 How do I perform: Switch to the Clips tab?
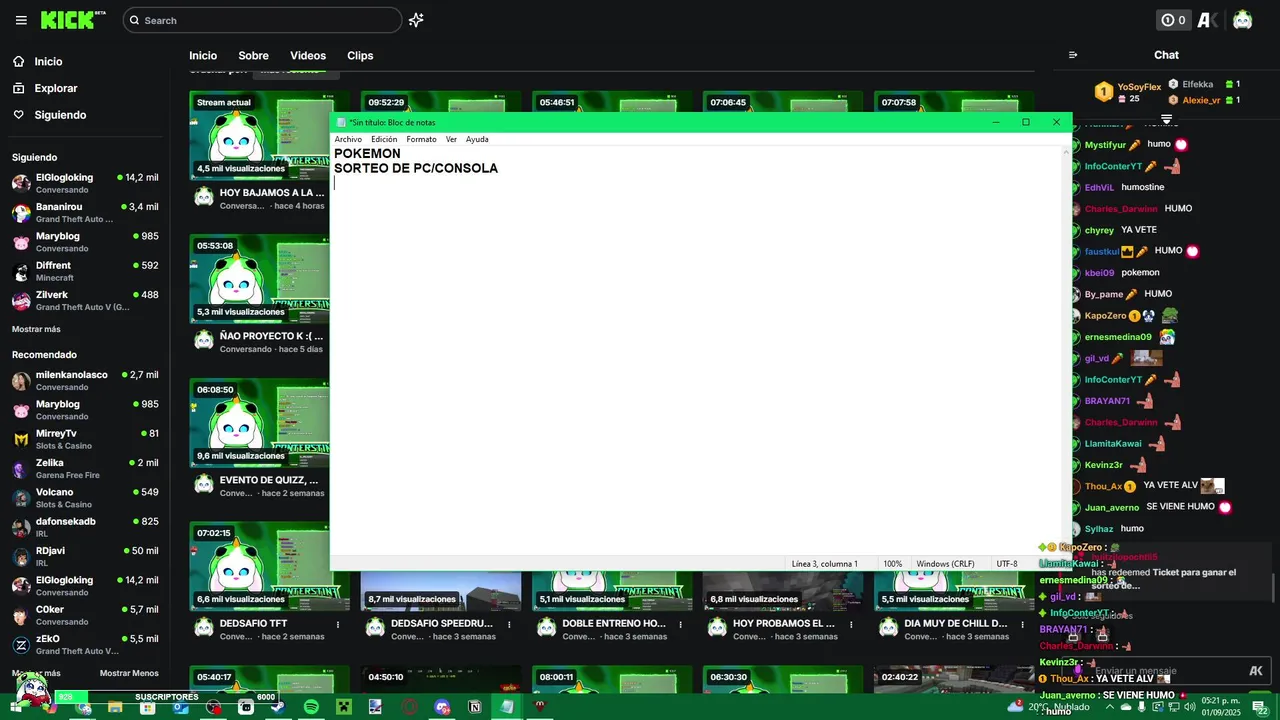pyautogui.click(x=360, y=56)
